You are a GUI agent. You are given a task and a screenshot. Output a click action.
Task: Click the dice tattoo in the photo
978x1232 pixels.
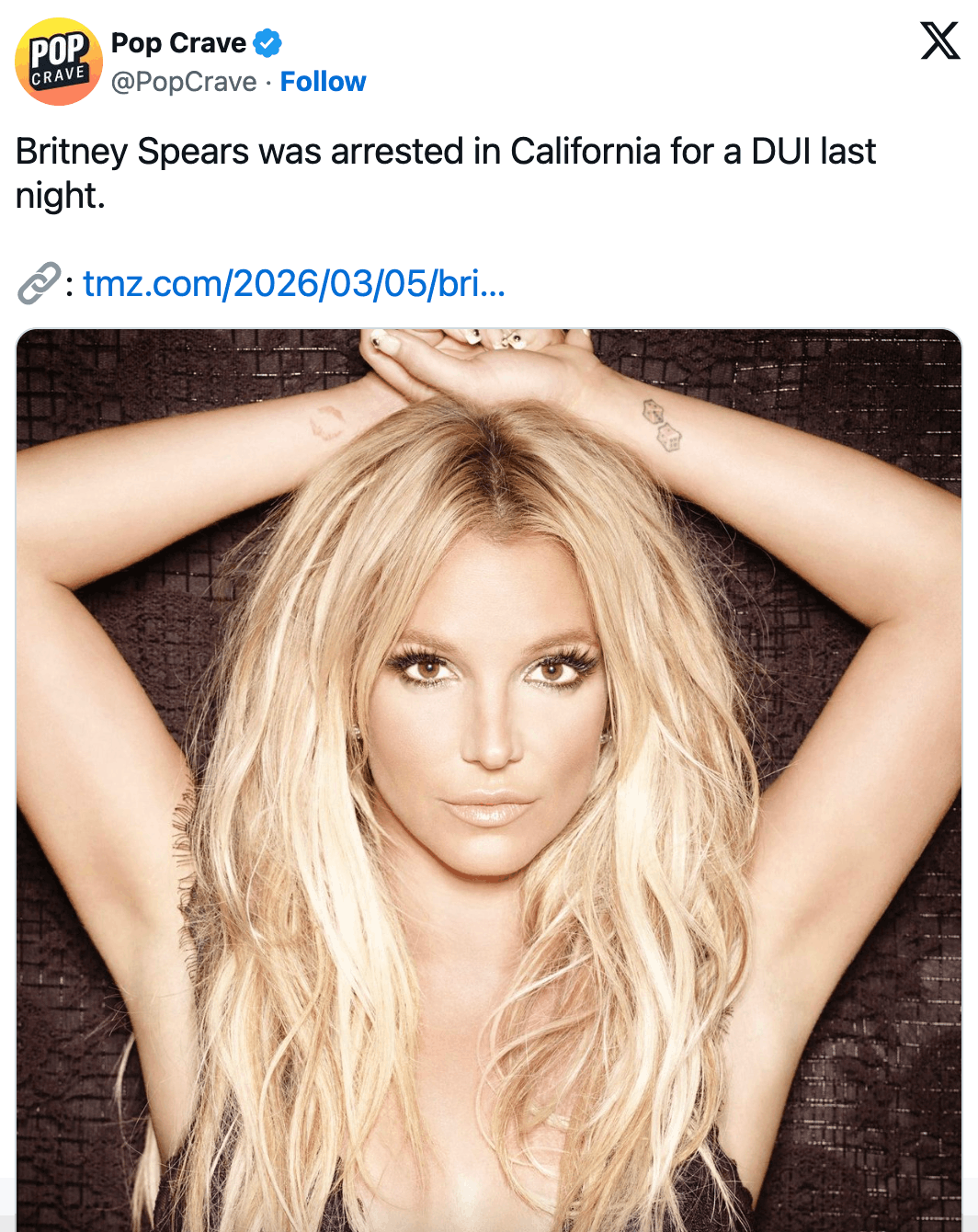point(661,425)
